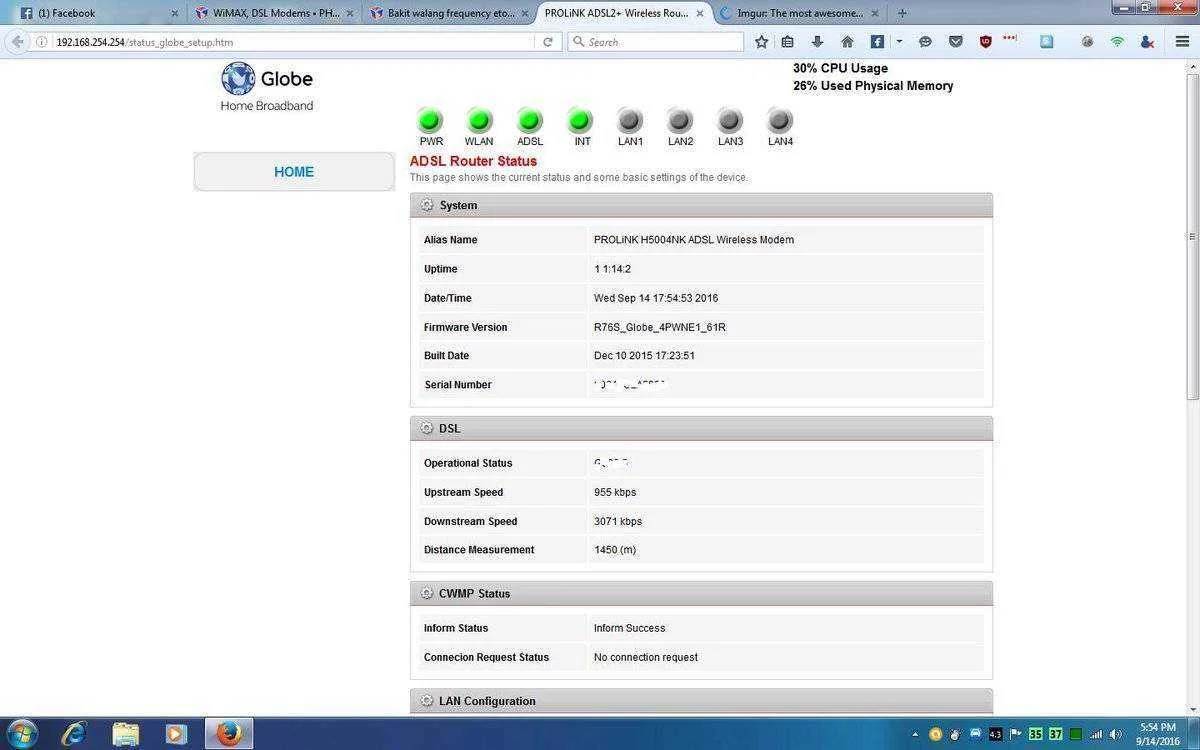1200x750 pixels.
Task: Click the Firmware Version value R76S_Globe_4PWNE1_61R
Action: [660, 327]
